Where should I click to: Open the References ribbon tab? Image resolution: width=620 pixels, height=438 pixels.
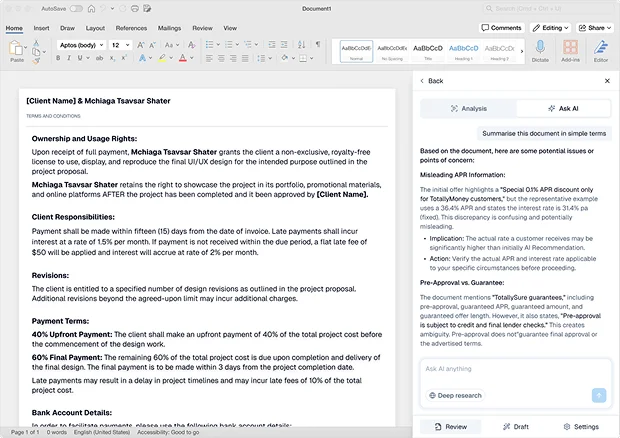(x=131, y=29)
